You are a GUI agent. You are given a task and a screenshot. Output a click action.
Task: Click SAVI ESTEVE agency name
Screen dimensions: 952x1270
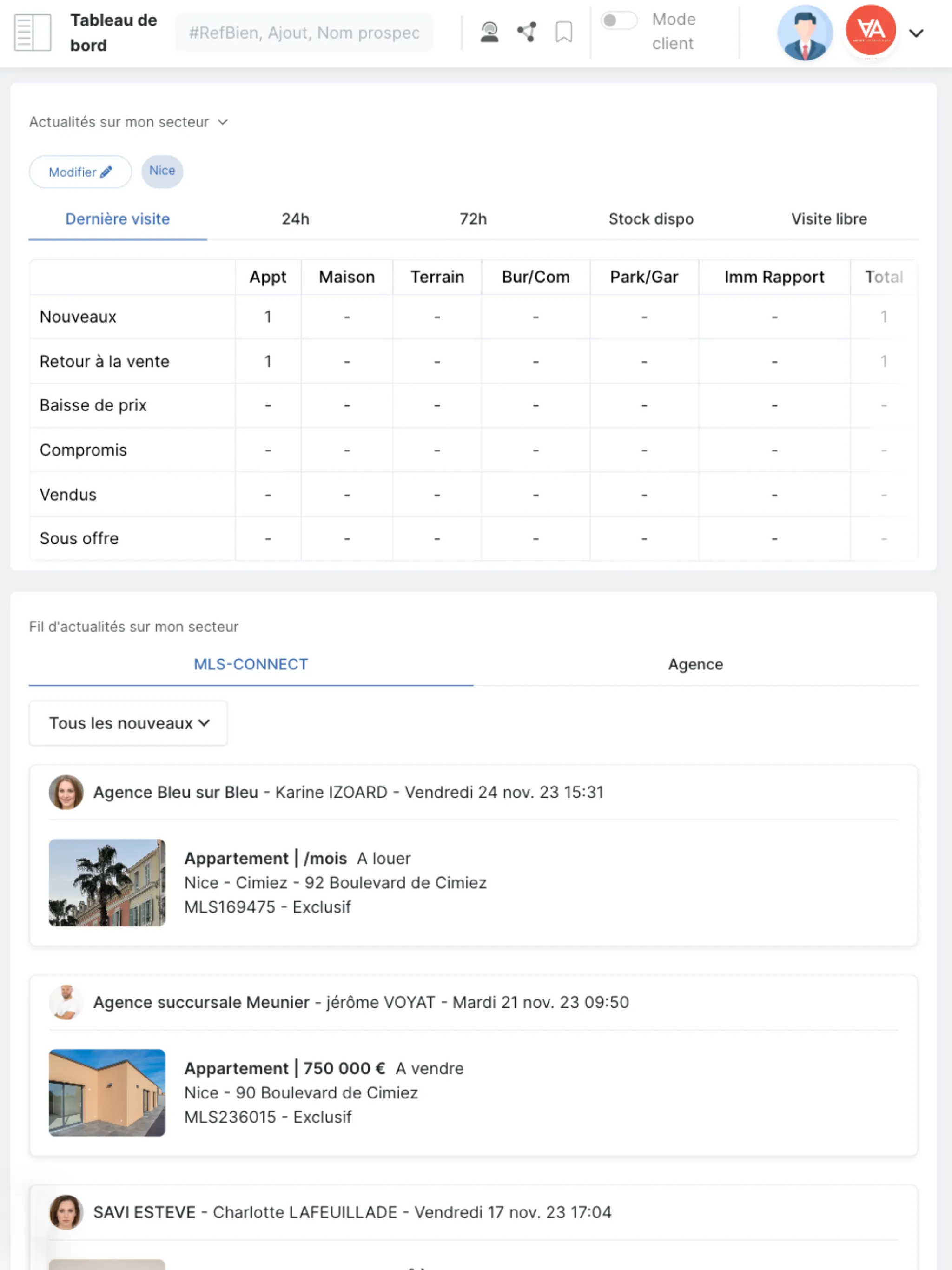(x=145, y=1212)
